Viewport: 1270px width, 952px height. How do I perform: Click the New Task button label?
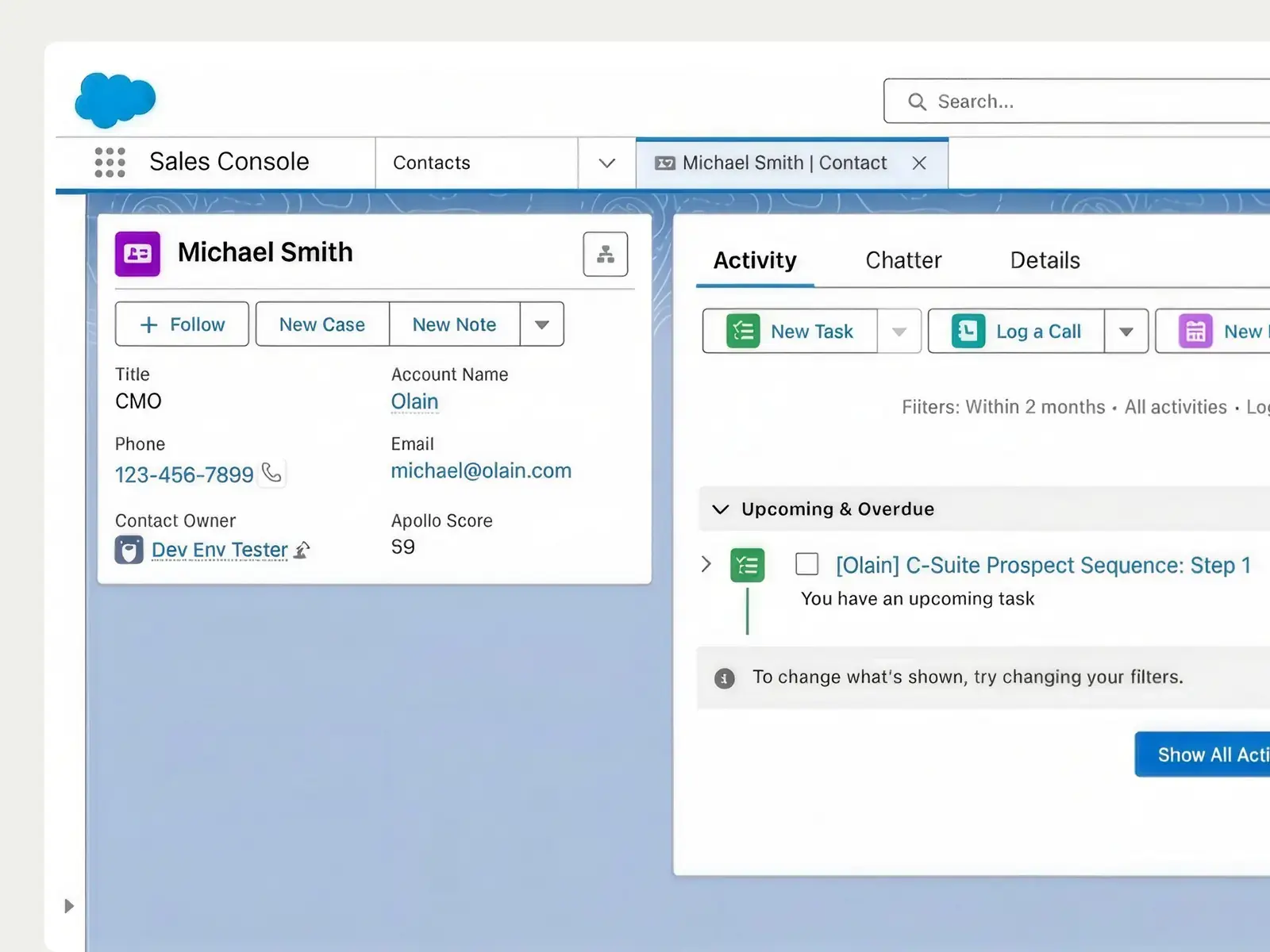click(x=812, y=331)
